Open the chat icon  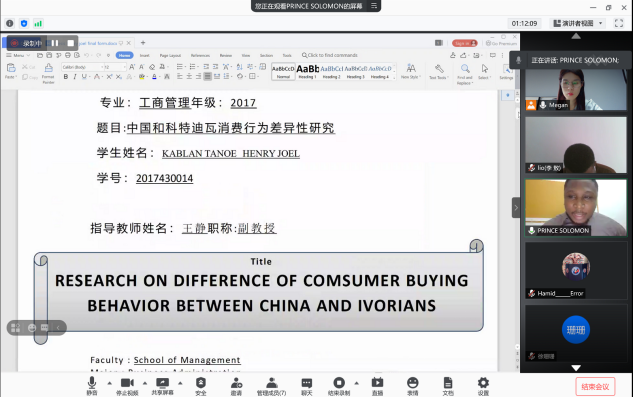(x=307, y=386)
